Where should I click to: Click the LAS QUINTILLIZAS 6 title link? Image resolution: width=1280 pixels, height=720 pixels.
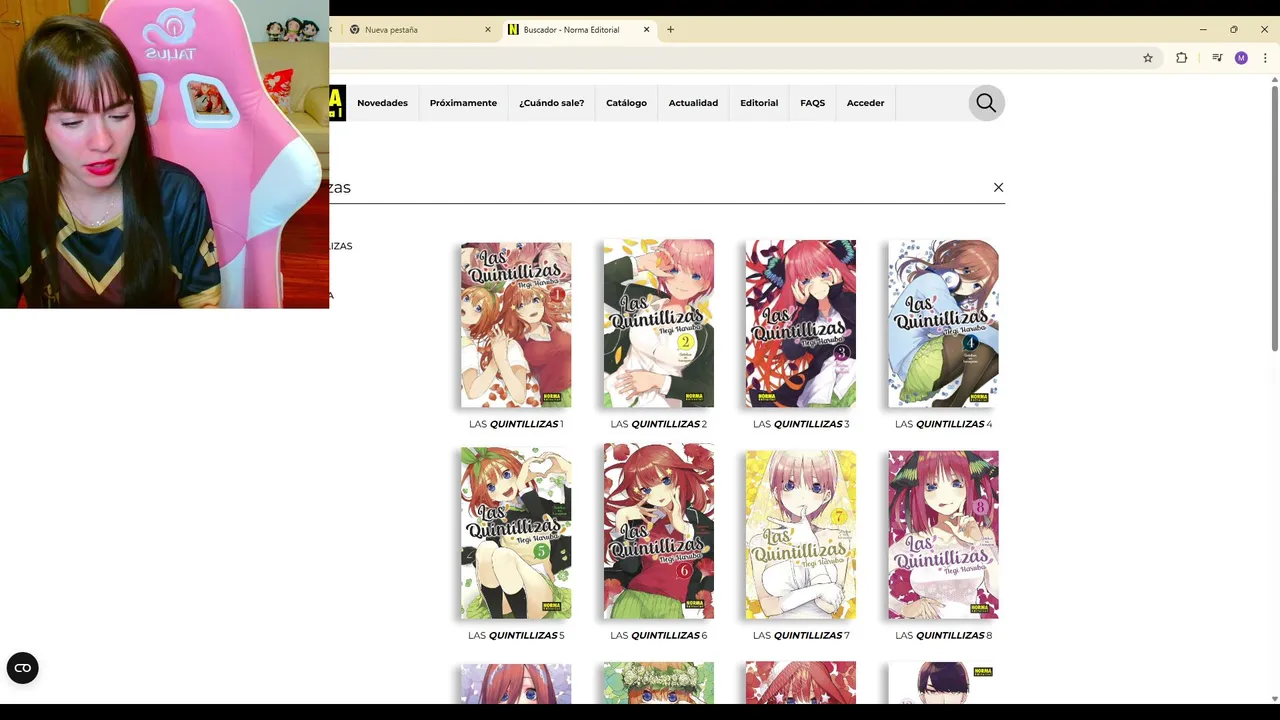tap(658, 635)
